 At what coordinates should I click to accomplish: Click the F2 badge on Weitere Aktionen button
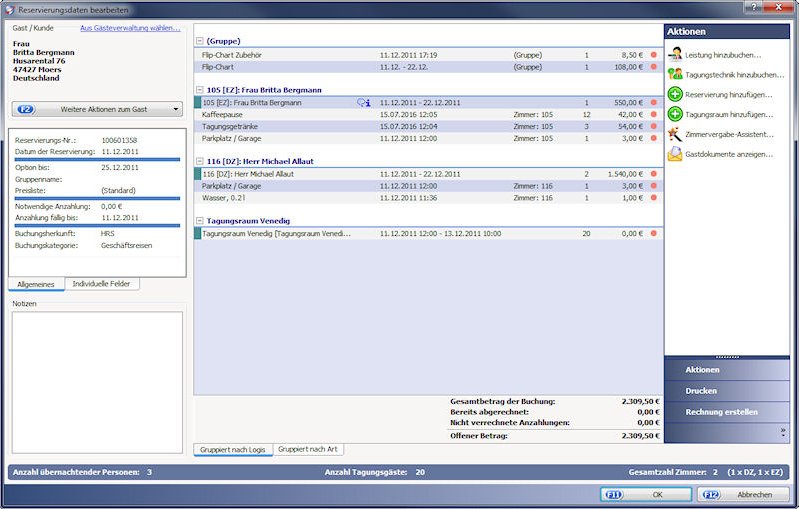pos(25,109)
